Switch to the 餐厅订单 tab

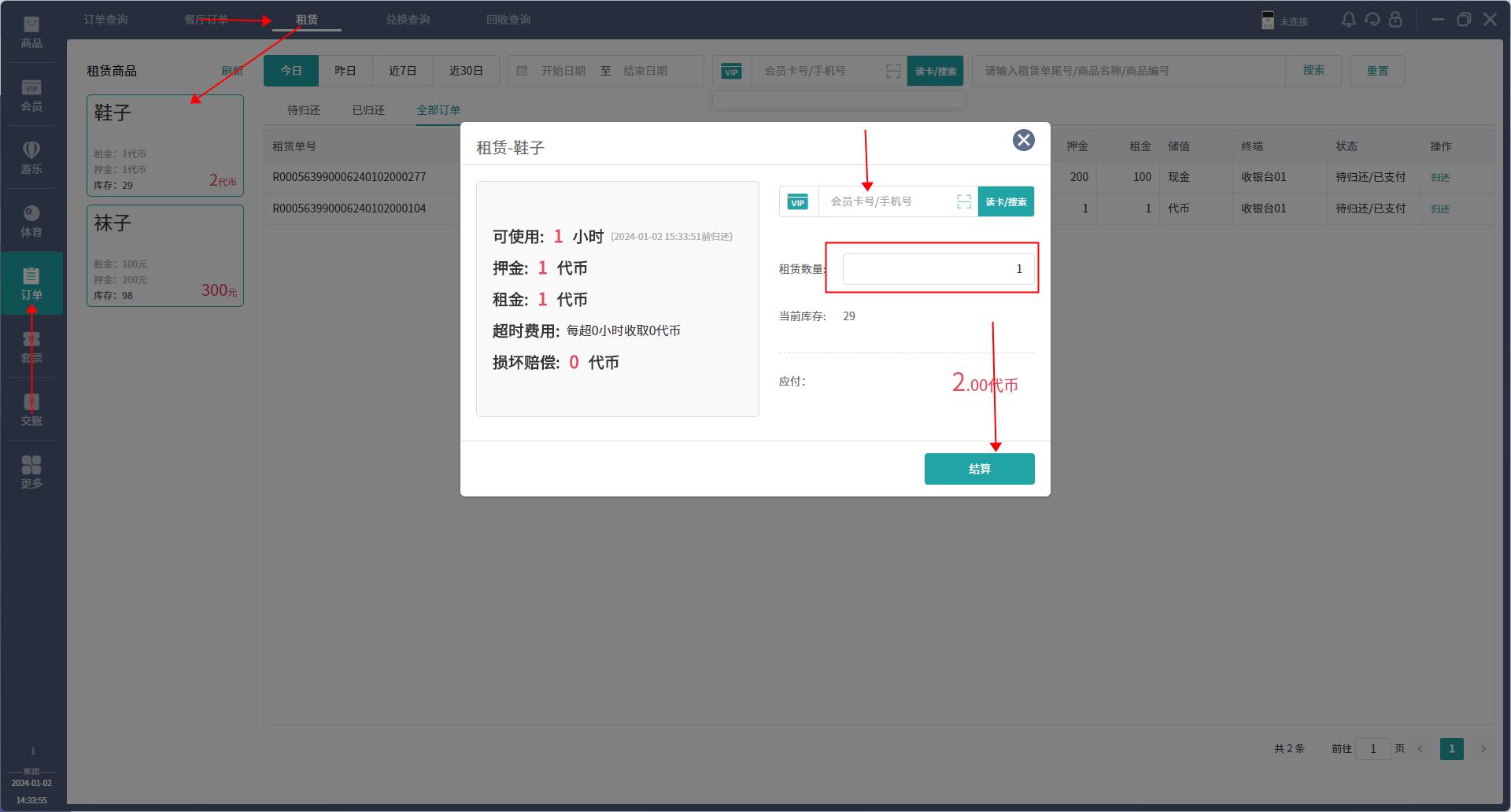tap(206, 20)
